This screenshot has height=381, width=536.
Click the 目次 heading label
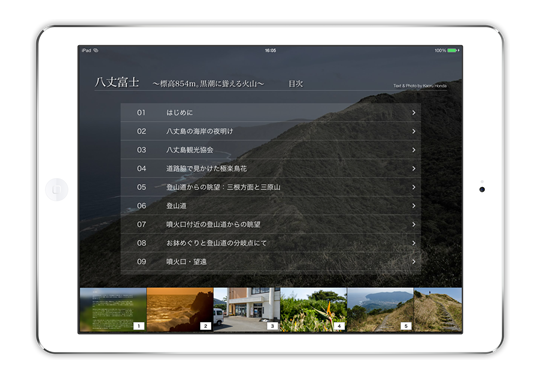click(295, 84)
